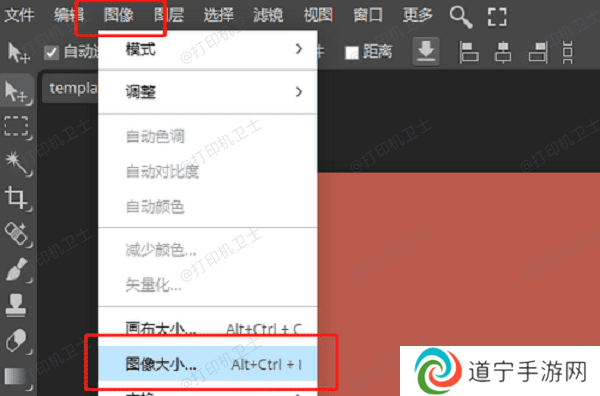Select the Rectangular Marquee tool

(17, 127)
